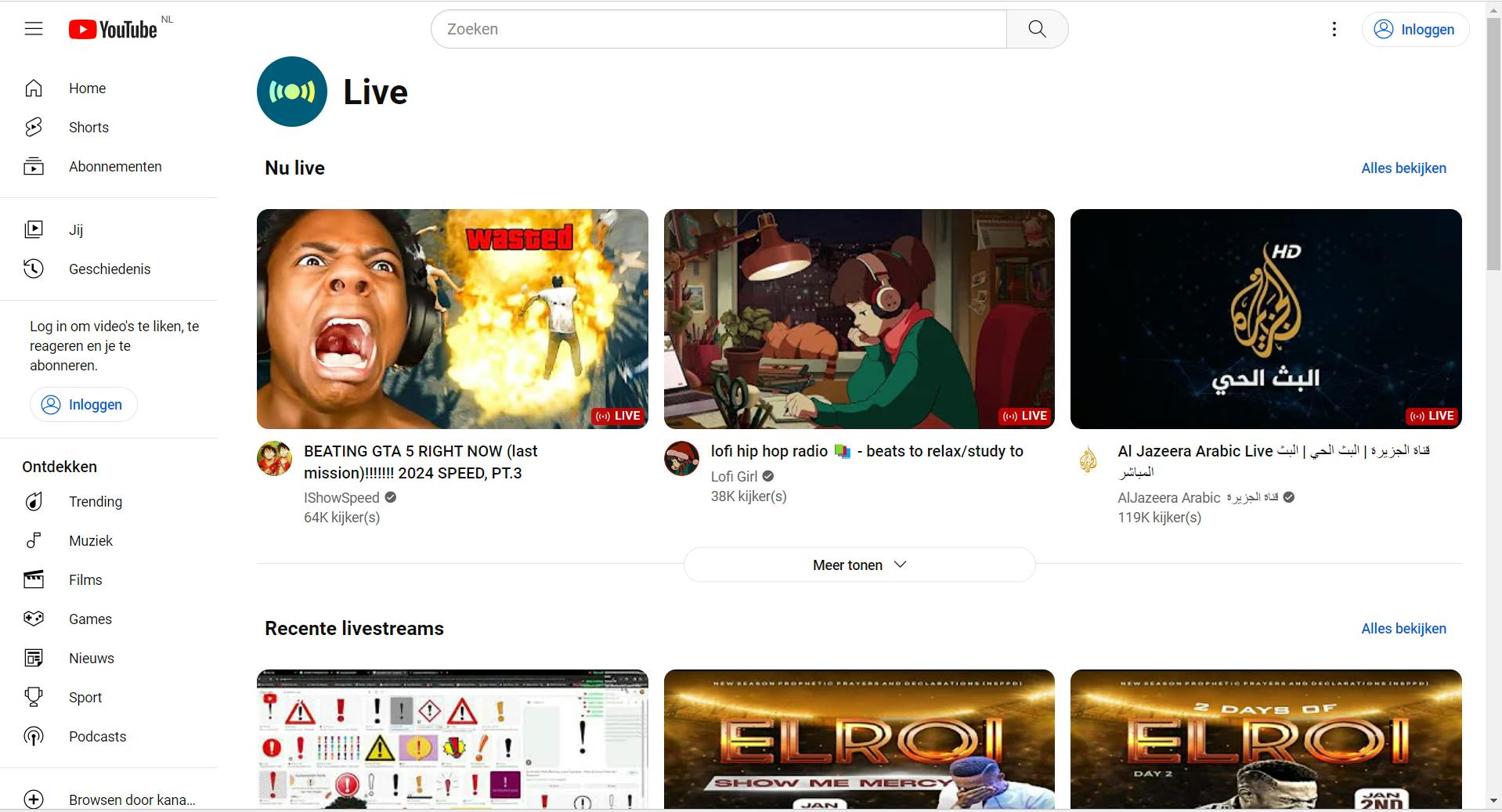Viewport: 1502px width, 812px height.
Task: Open the Al Jazeera Arabic Live title
Action: click(x=1274, y=461)
